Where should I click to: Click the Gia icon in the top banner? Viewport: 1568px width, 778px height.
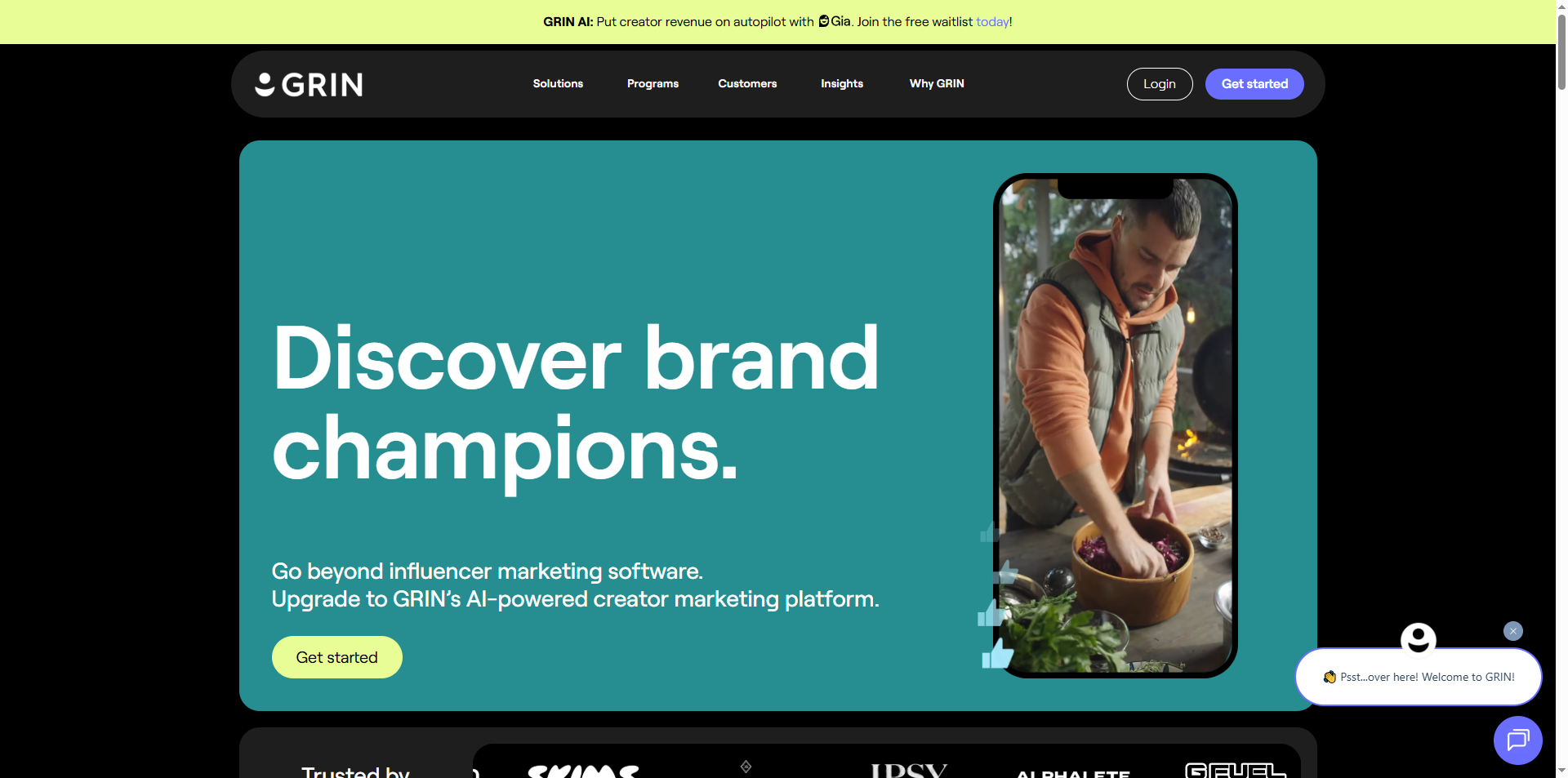(824, 21)
